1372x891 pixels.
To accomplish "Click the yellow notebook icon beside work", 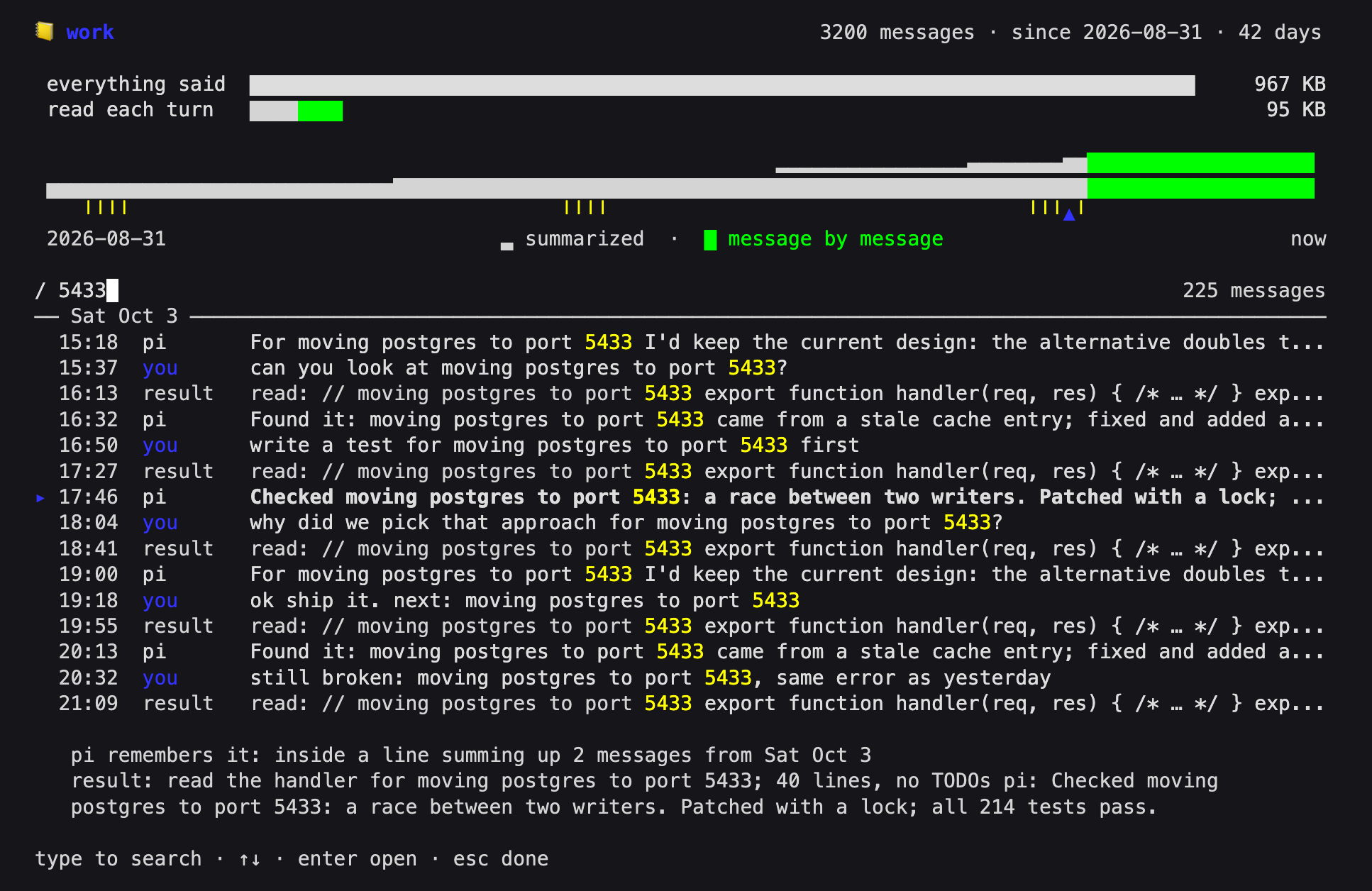I will (x=45, y=32).
